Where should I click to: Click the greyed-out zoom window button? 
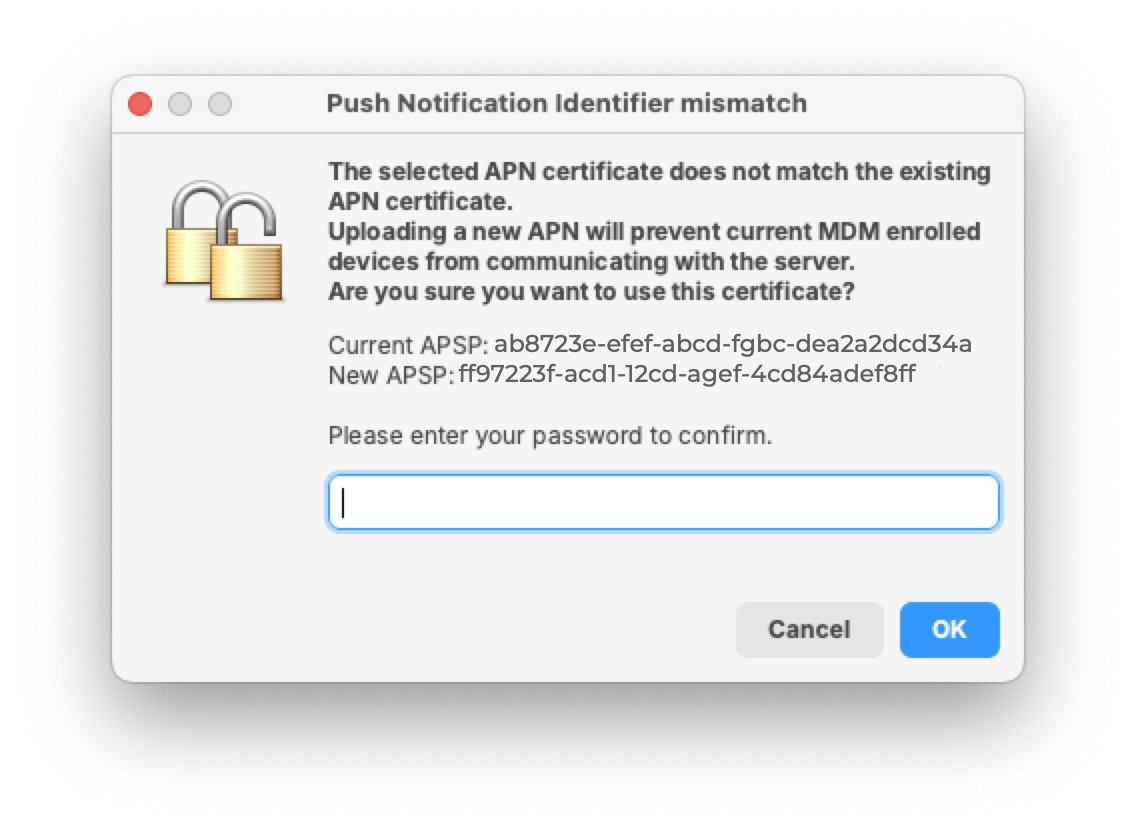pos(220,104)
